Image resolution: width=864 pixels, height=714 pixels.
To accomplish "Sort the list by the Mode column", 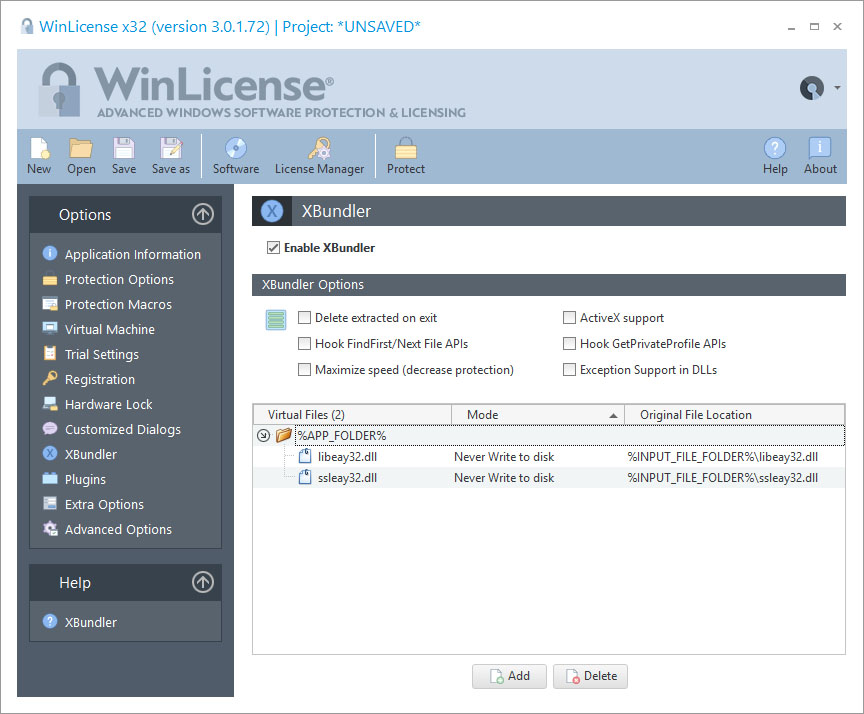I will (538, 415).
